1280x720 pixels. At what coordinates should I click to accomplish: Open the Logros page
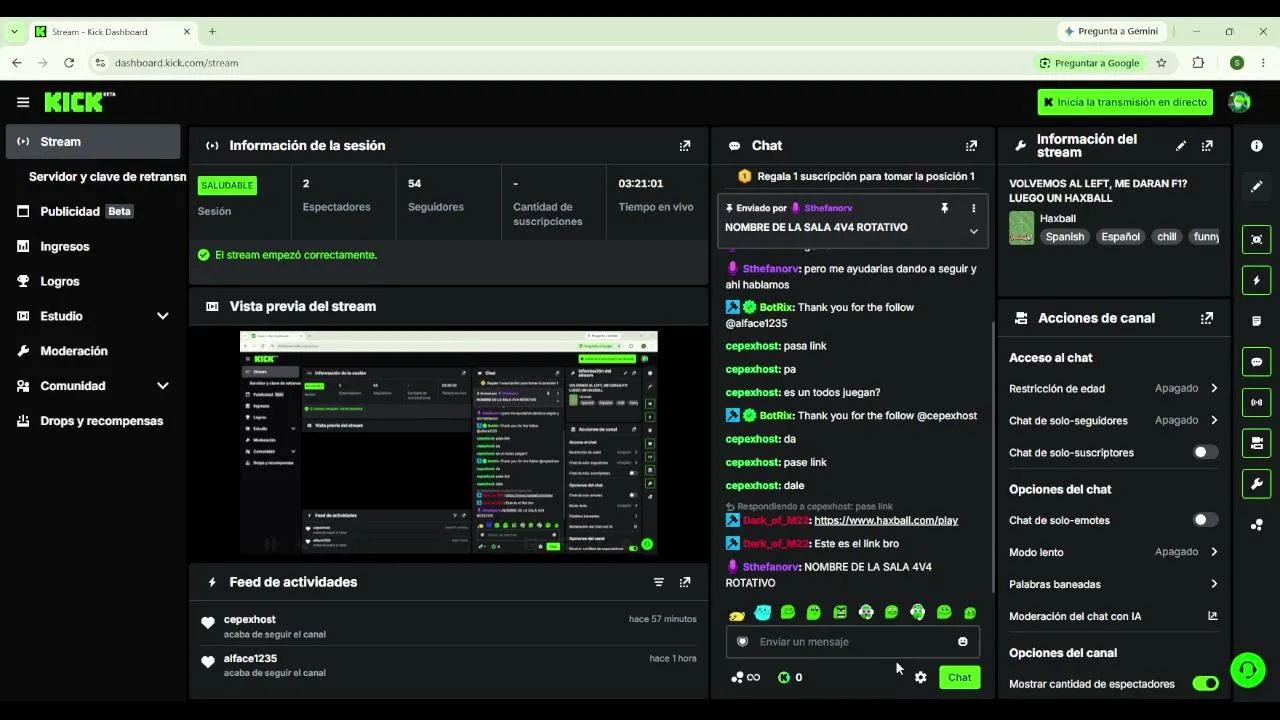(x=93, y=282)
